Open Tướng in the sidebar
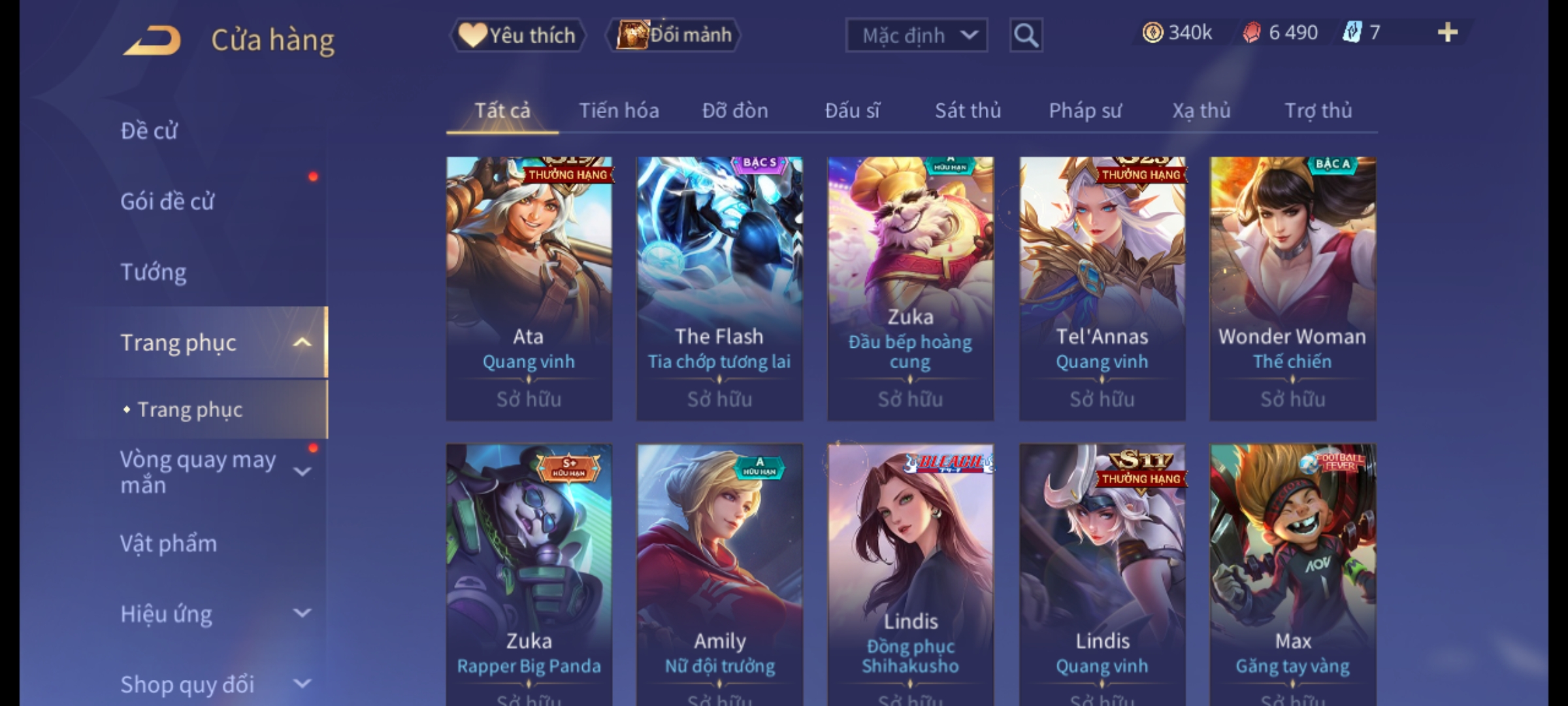This screenshot has height=706, width=1568. [154, 272]
